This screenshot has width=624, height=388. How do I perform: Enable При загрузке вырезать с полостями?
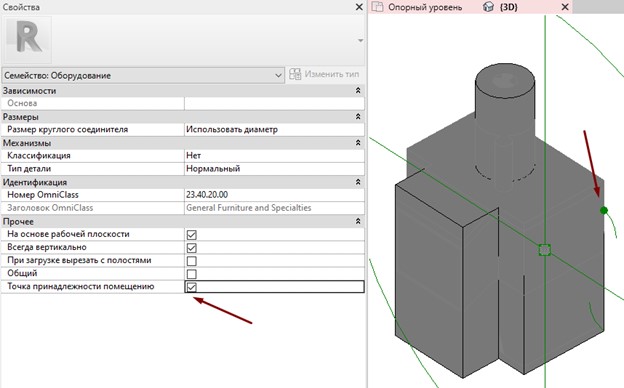point(191,261)
